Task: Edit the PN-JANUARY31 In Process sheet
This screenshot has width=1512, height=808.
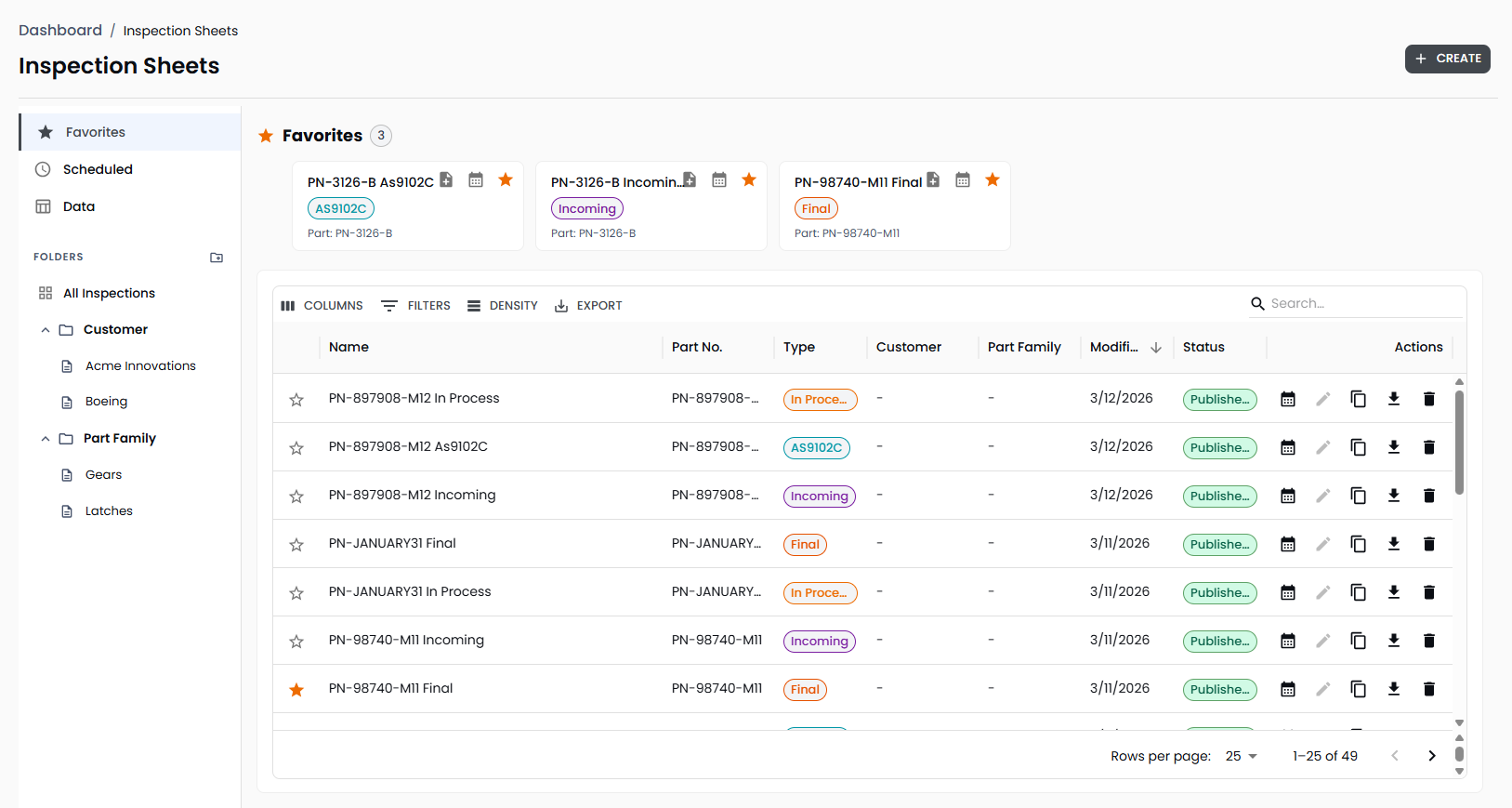Action: click(x=1322, y=592)
